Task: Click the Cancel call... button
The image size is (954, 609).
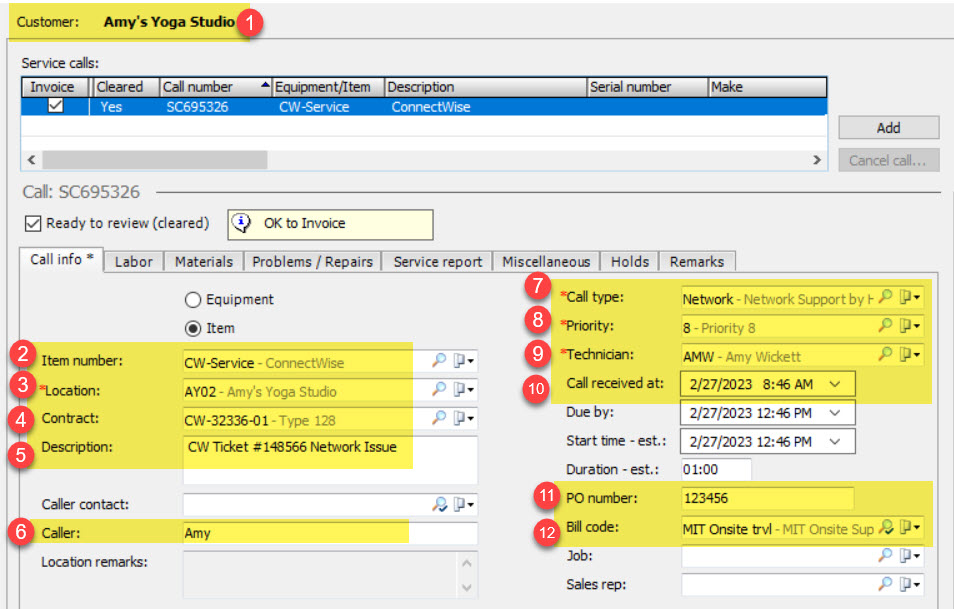Action: click(888, 161)
